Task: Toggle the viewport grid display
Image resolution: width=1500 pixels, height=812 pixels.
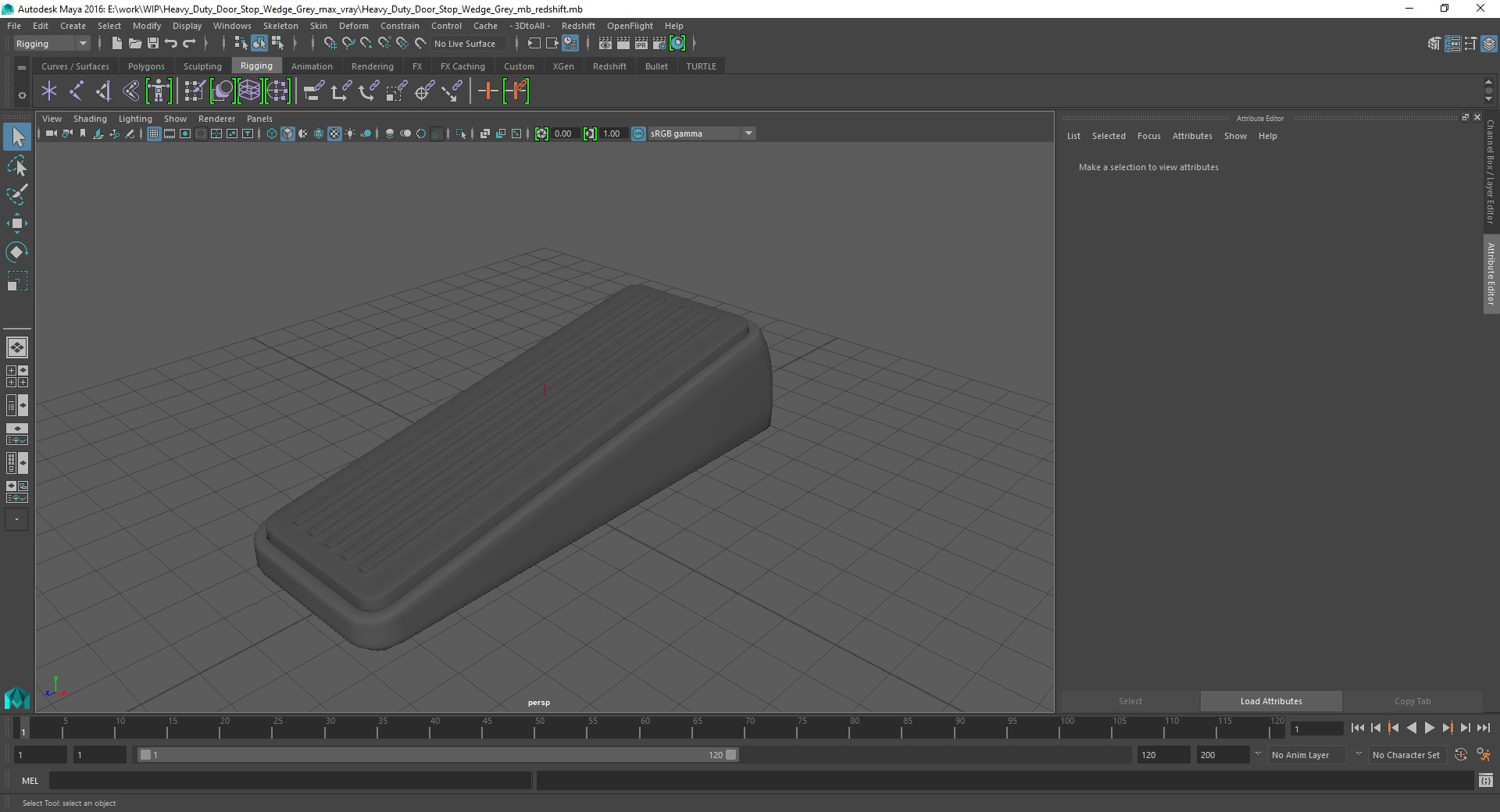Action: [154, 134]
